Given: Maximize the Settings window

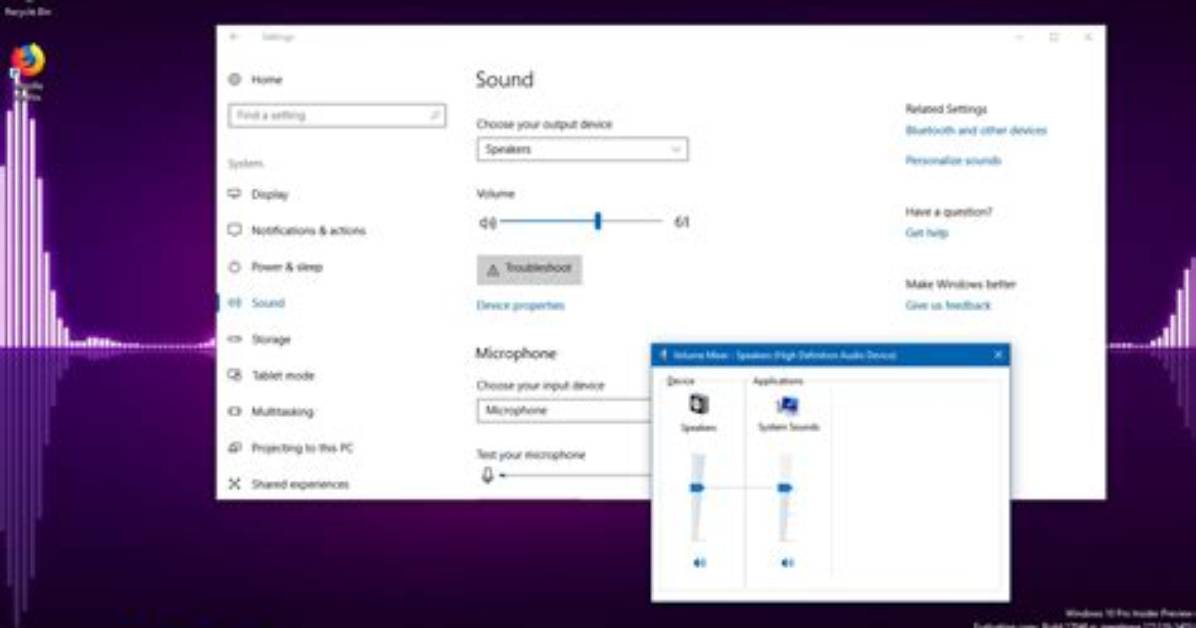Looking at the screenshot, I should pyautogui.click(x=1054, y=37).
